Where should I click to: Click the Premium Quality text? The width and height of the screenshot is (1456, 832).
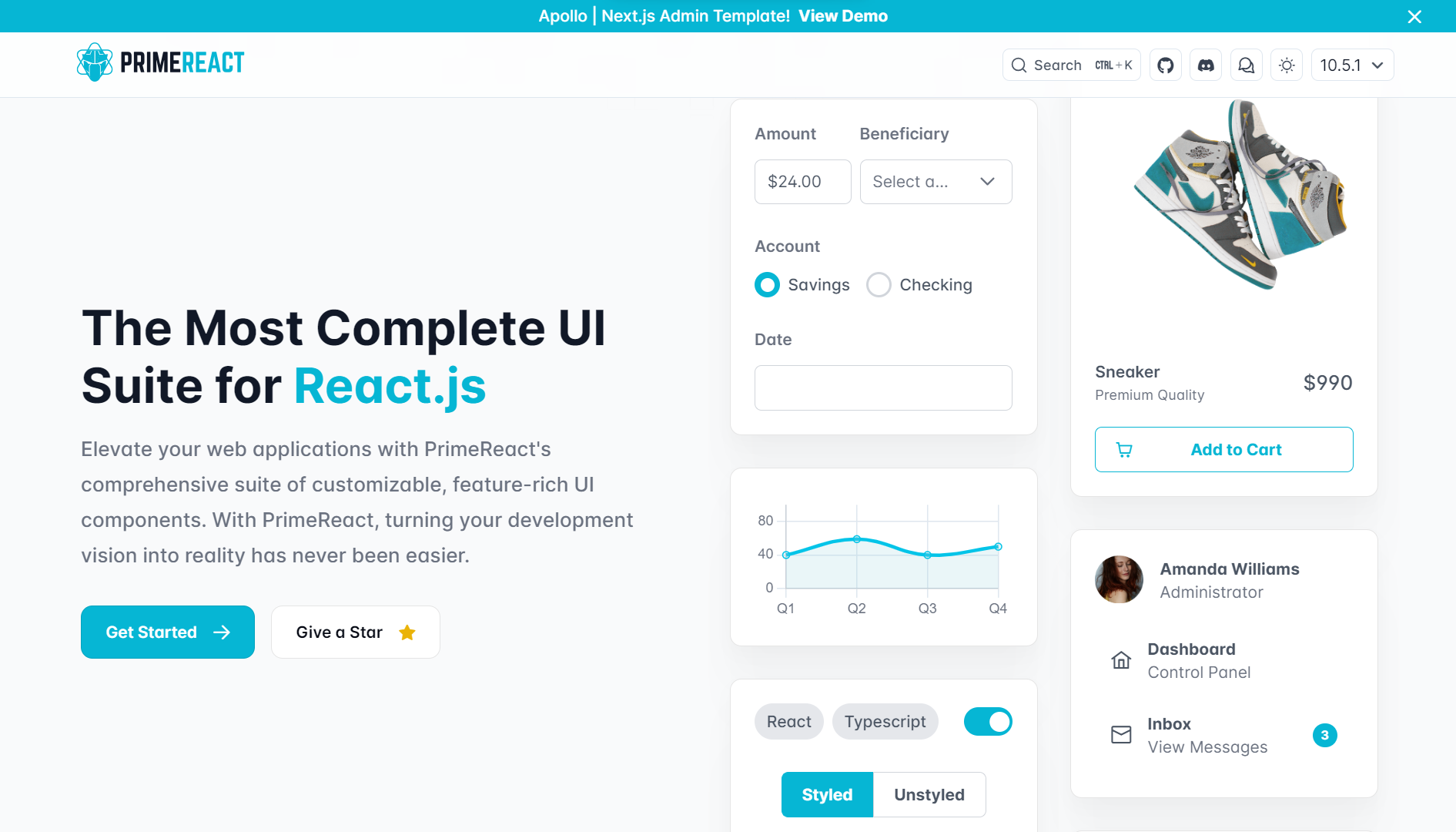coord(1150,395)
